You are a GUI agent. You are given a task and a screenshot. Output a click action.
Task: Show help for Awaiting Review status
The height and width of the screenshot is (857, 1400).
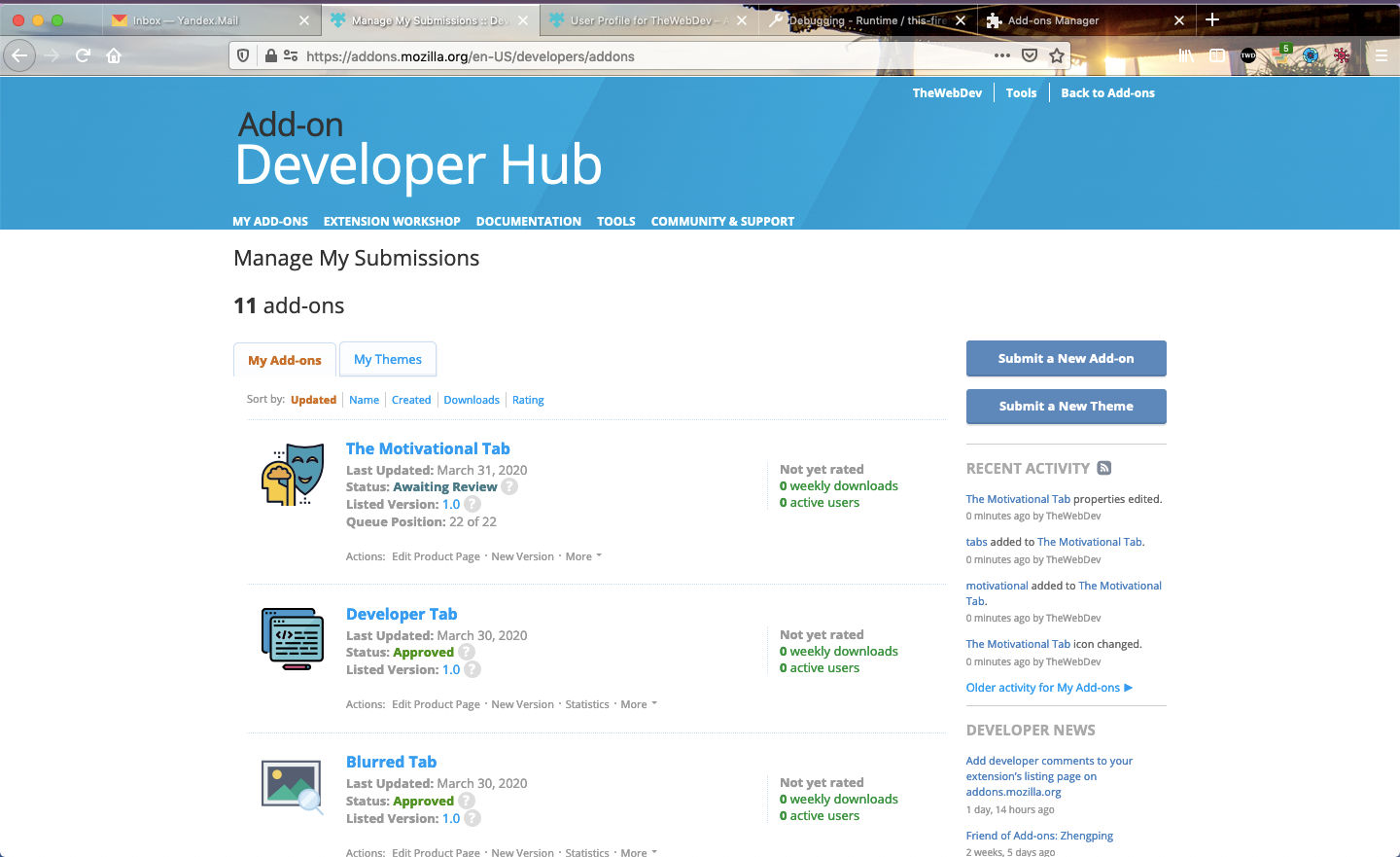click(509, 486)
